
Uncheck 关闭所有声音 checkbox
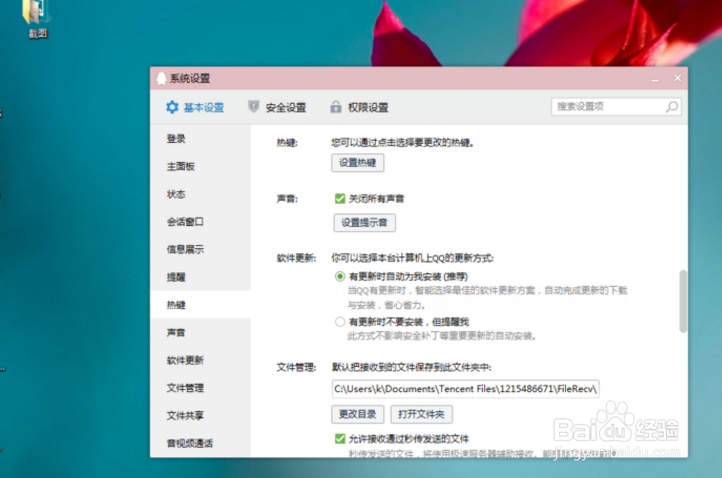tap(340, 198)
